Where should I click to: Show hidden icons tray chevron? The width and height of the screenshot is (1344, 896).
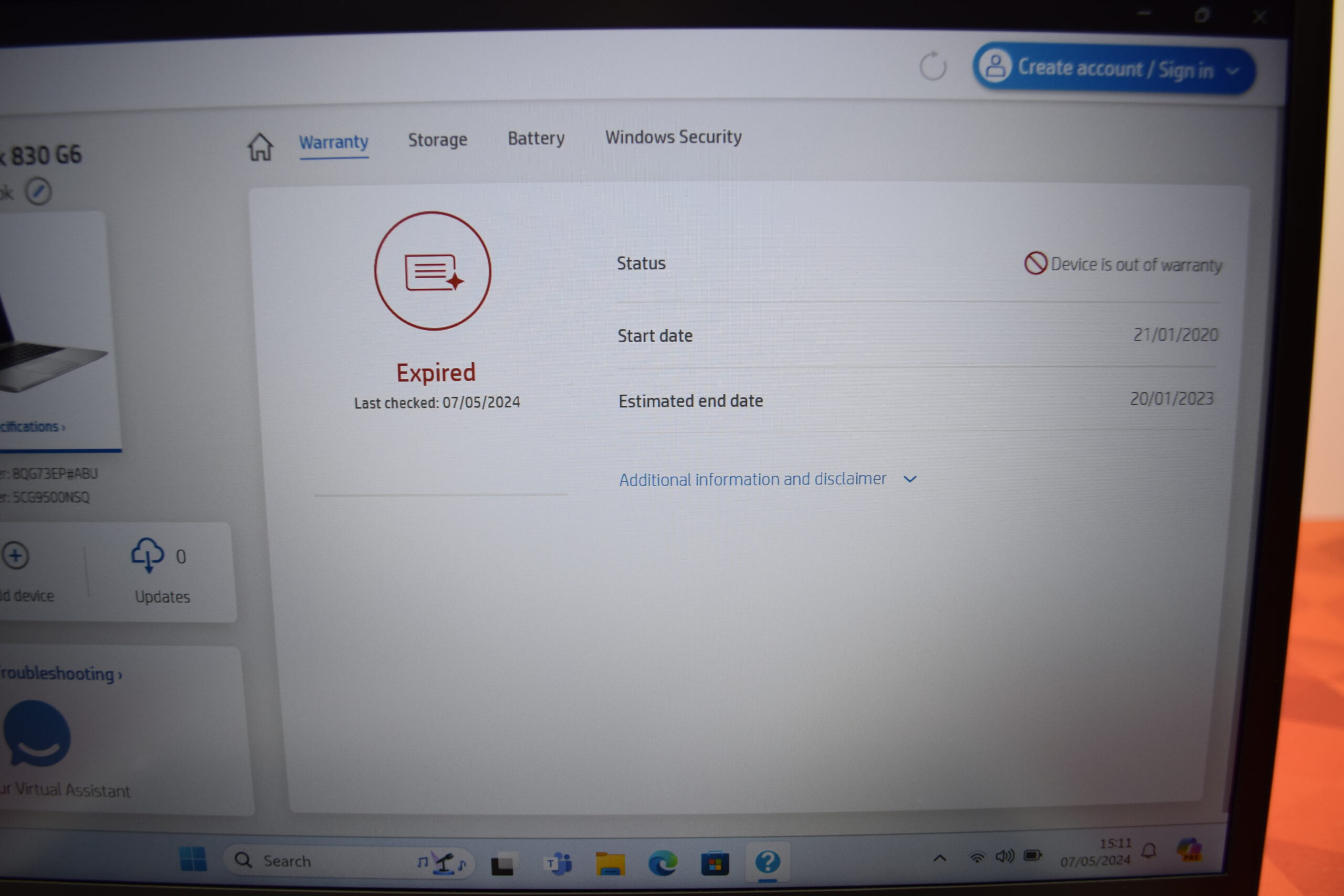click(x=939, y=858)
